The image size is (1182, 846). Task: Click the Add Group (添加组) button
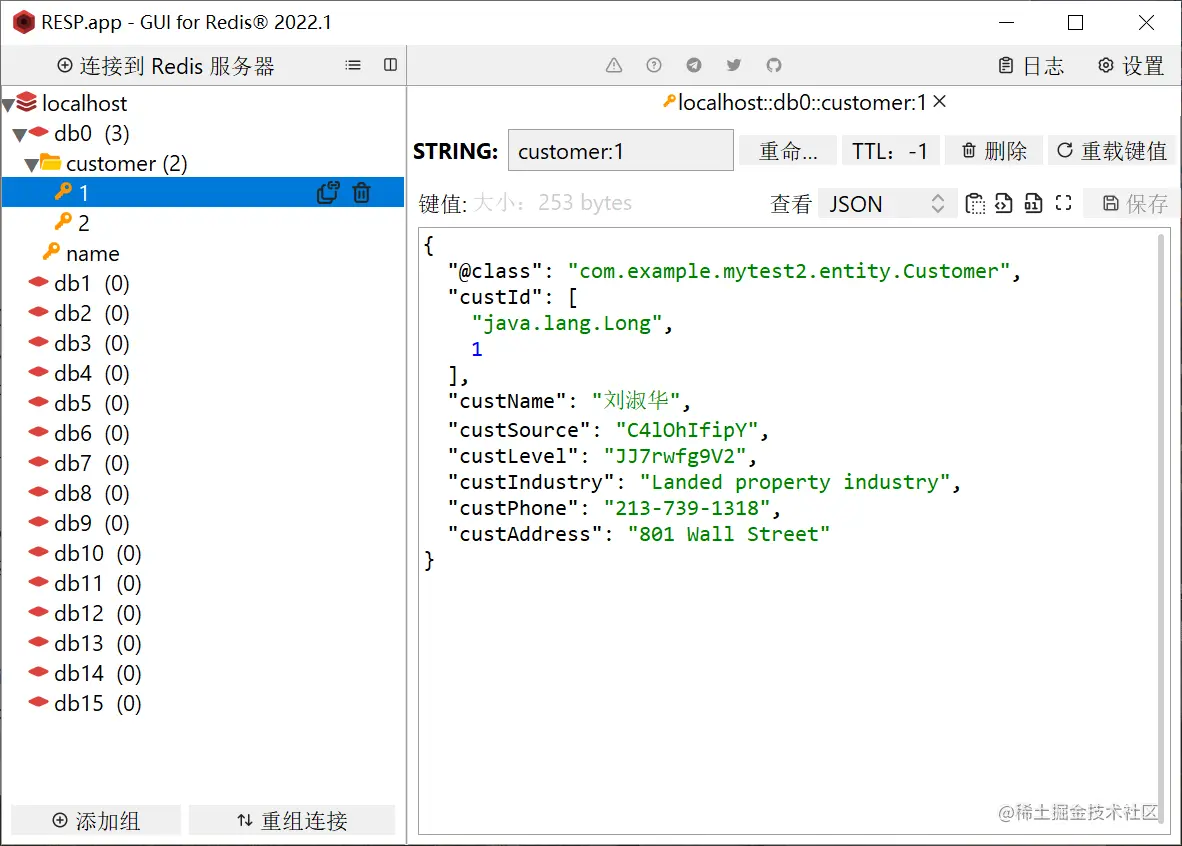(x=96, y=820)
